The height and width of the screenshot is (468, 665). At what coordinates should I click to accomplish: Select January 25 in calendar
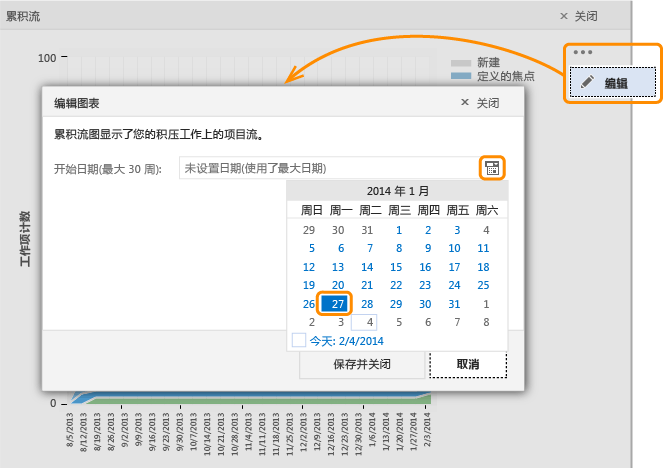tap(483, 285)
